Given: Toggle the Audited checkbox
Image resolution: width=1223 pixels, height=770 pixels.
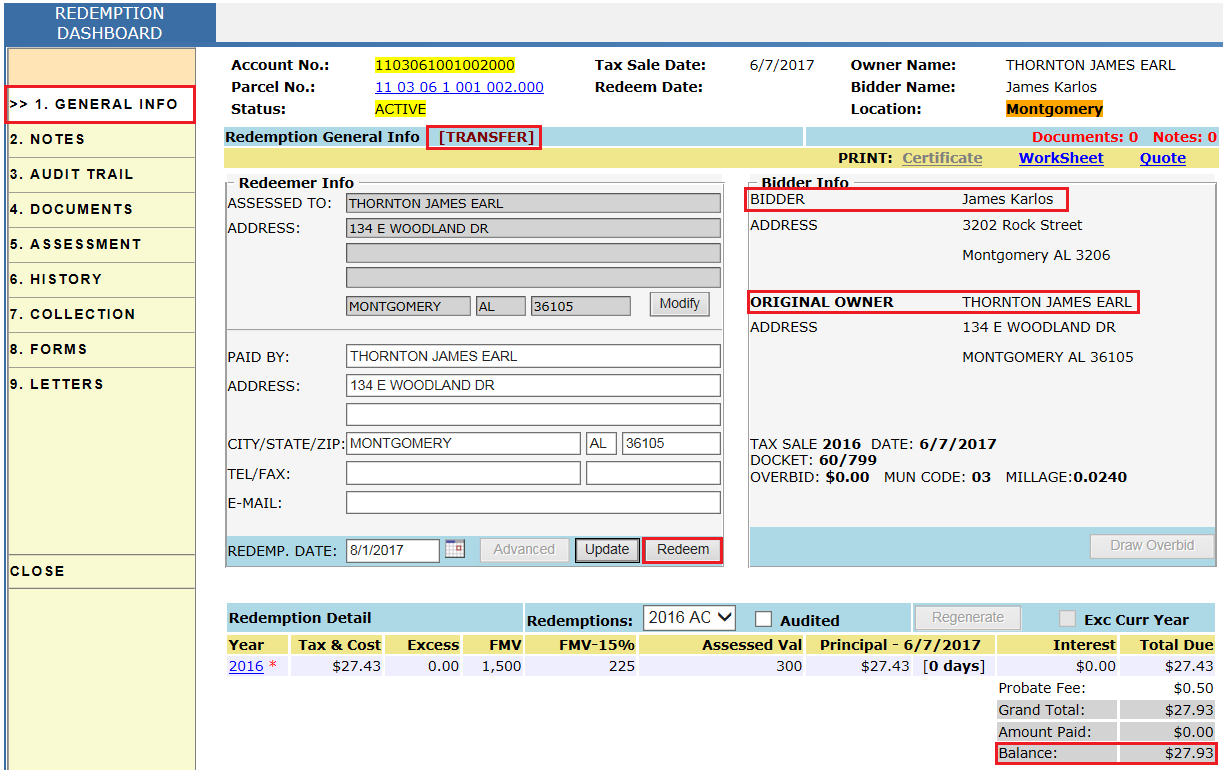Looking at the screenshot, I should pos(764,620).
